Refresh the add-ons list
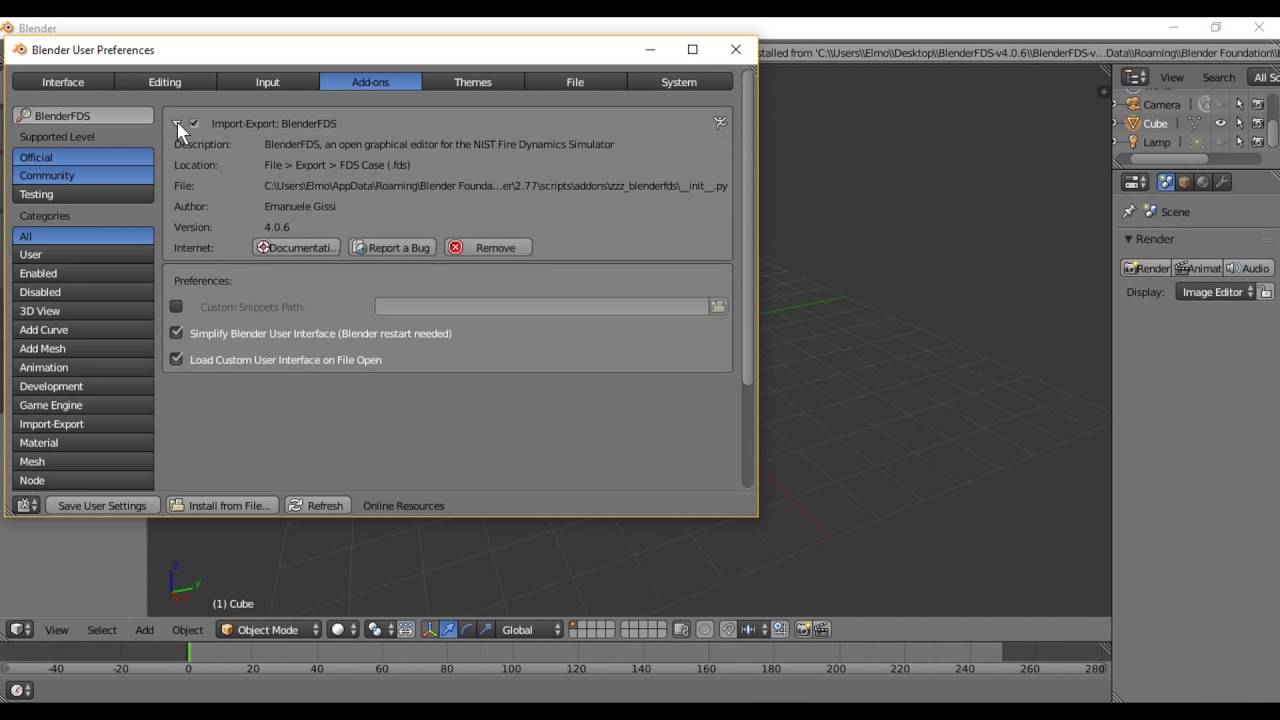1280x720 pixels. pos(316,505)
